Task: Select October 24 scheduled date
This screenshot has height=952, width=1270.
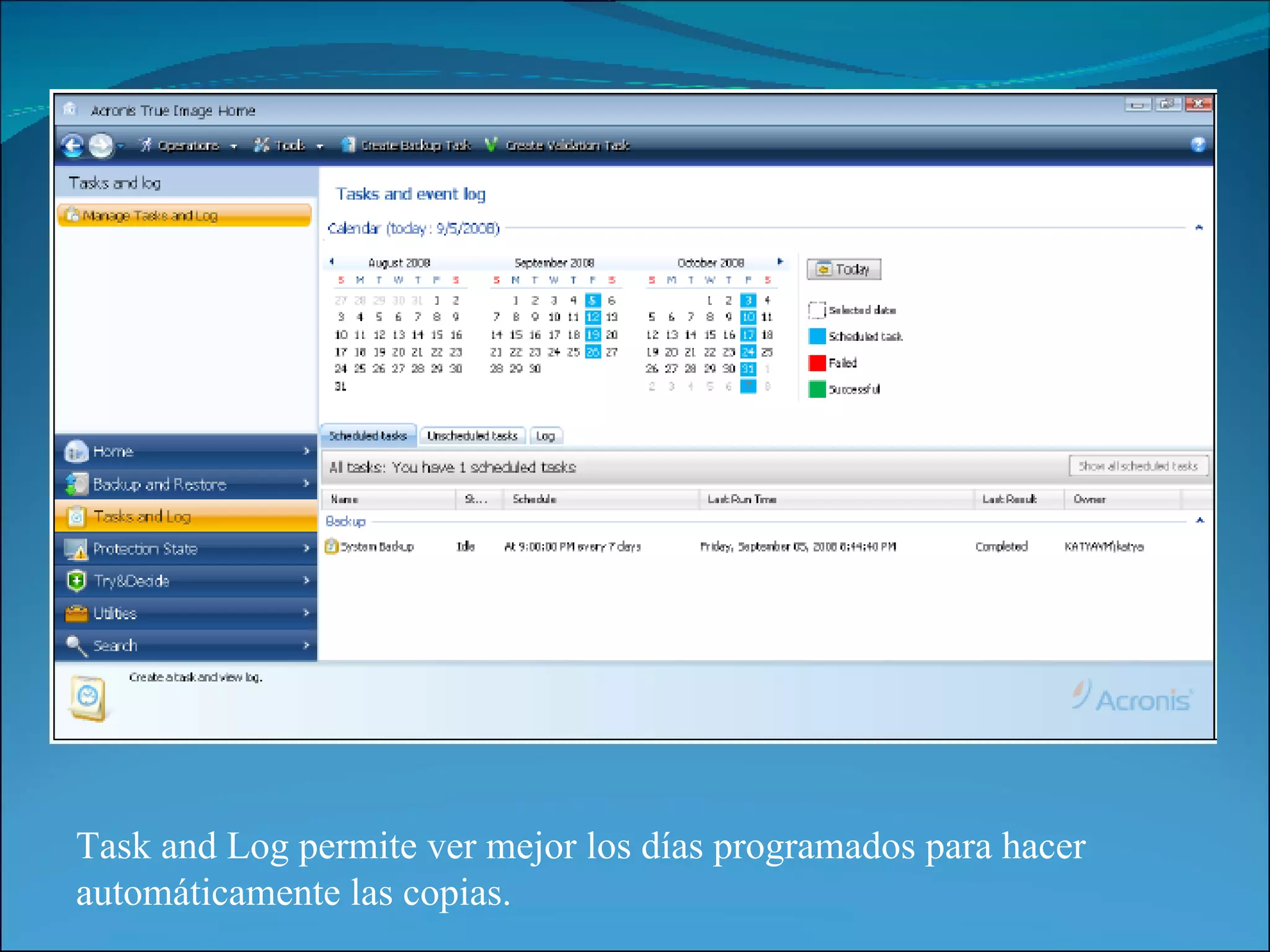Action: click(748, 352)
